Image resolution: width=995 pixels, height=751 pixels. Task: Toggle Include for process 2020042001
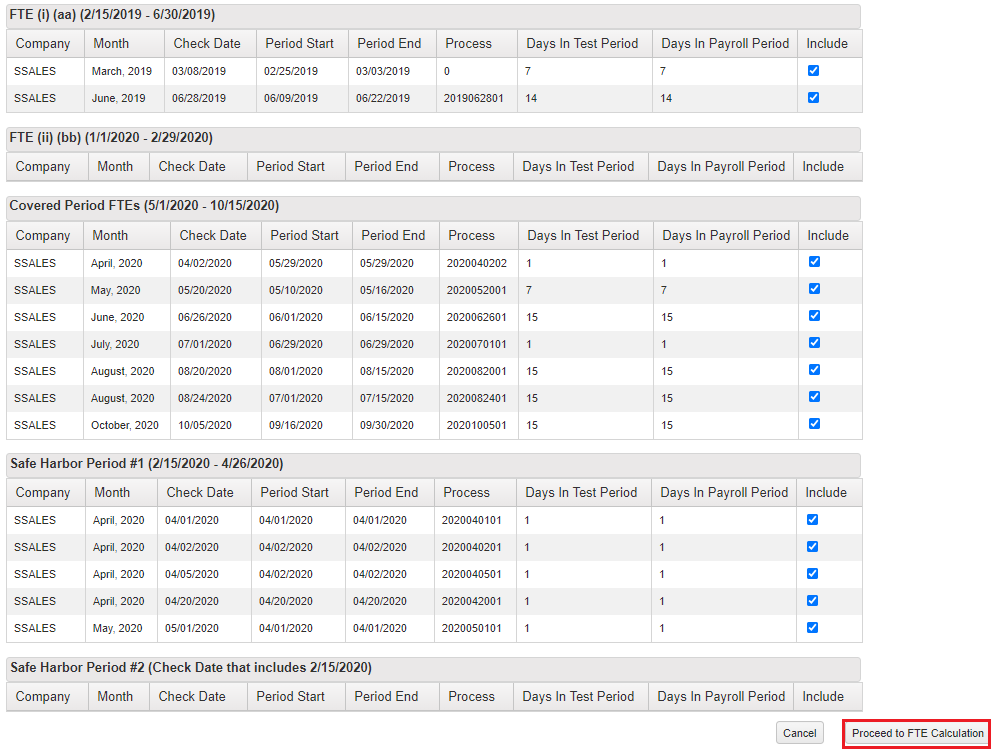(x=812, y=601)
